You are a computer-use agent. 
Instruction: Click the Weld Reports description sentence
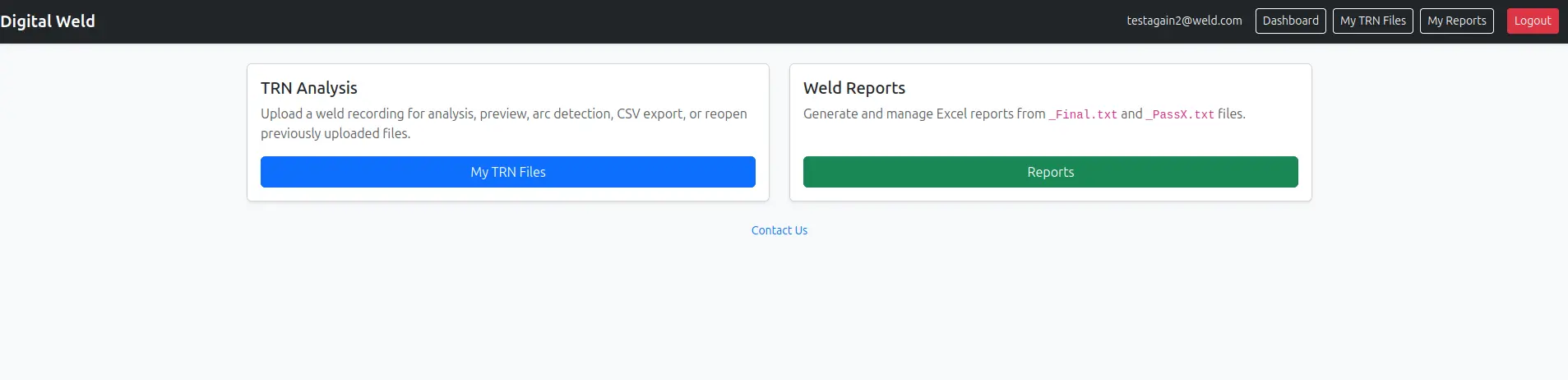(1025, 114)
